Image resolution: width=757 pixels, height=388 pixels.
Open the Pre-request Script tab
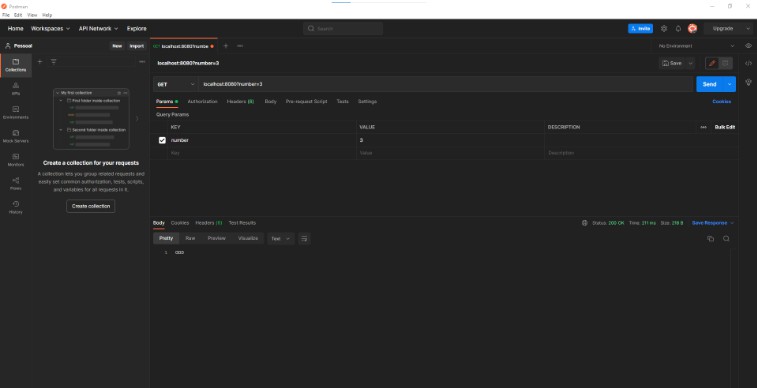tap(306, 101)
